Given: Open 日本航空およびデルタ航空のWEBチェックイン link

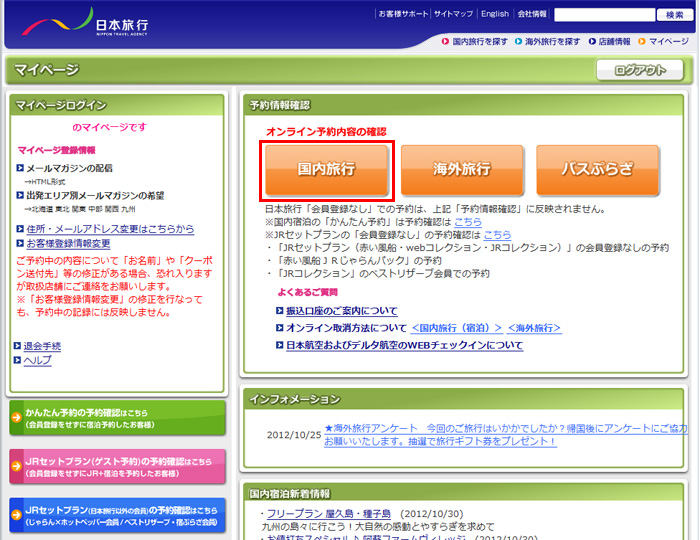Looking at the screenshot, I should click(404, 345).
